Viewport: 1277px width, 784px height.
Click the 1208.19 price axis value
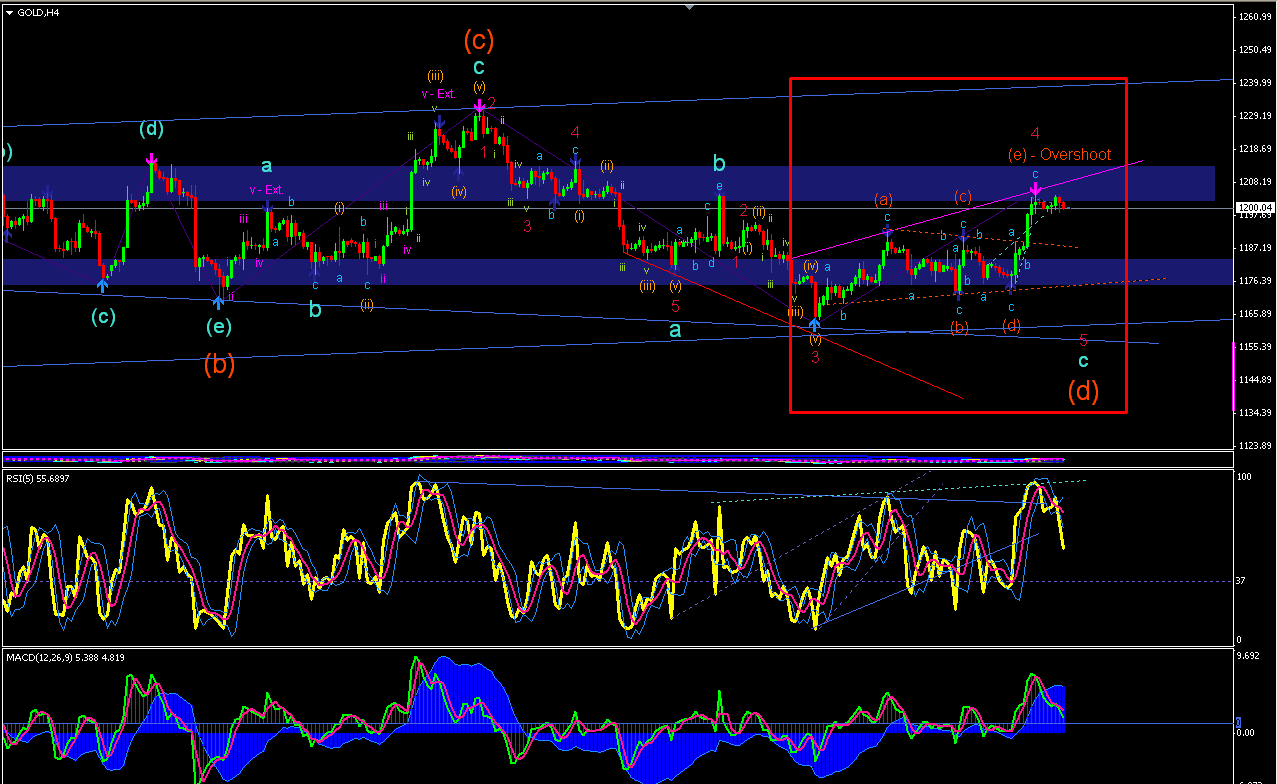click(1257, 182)
